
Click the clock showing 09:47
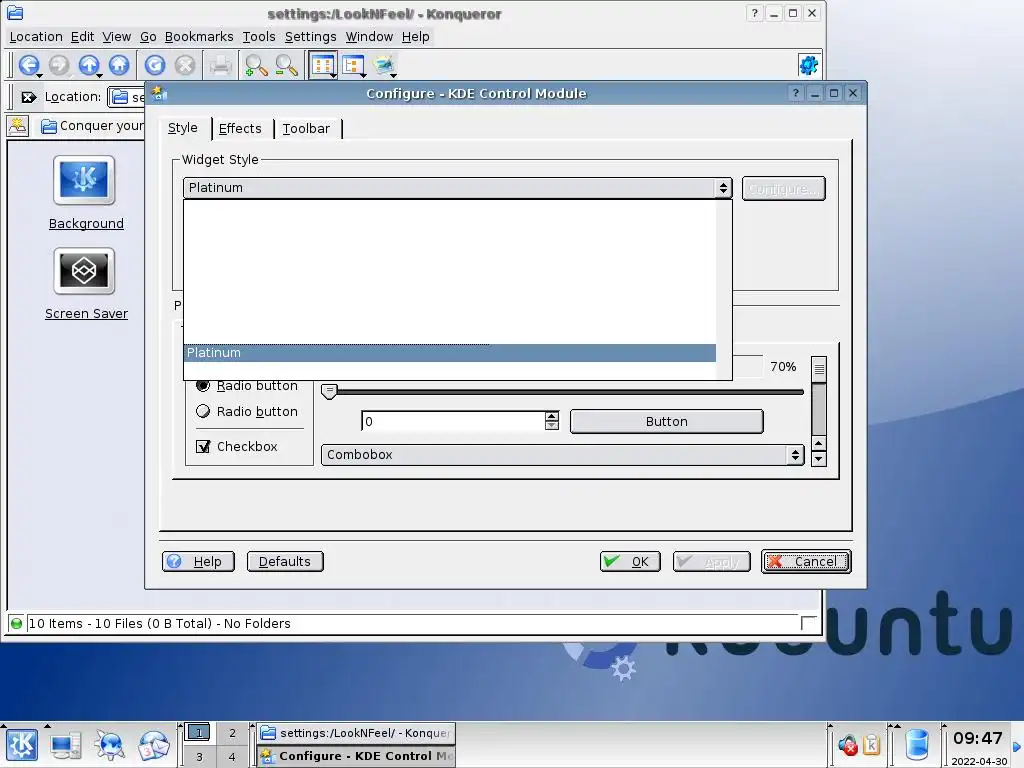(x=978, y=738)
